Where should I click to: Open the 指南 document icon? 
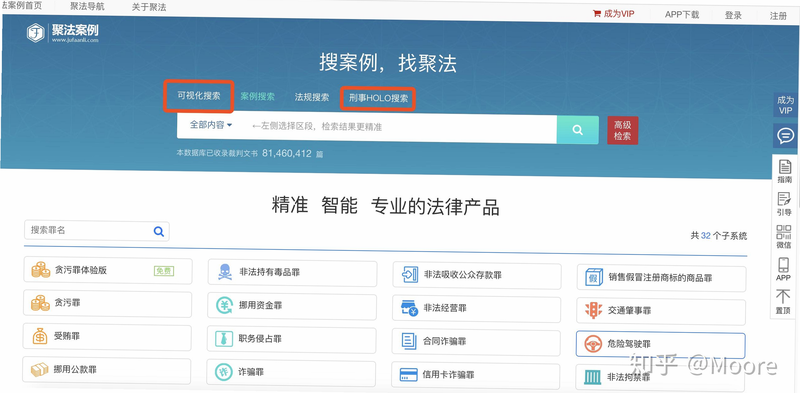tap(785, 167)
